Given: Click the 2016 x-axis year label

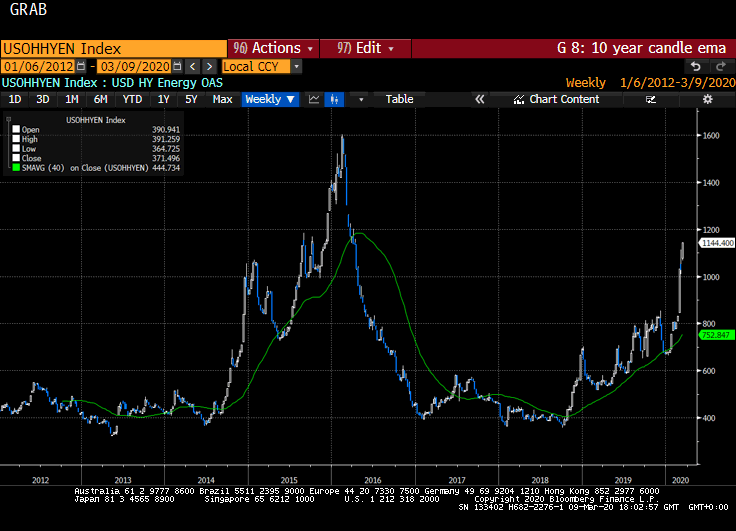Looking at the screenshot, I should pyautogui.click(x=373, y=480).
